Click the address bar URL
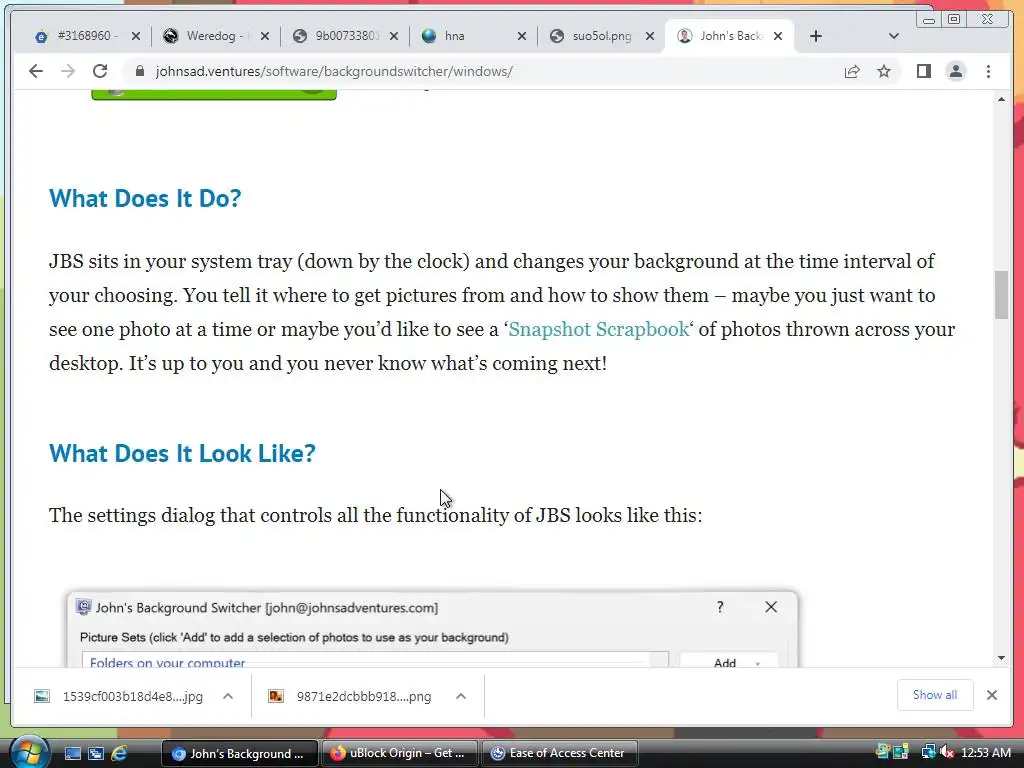1024x768 pixels. [334, 71]
